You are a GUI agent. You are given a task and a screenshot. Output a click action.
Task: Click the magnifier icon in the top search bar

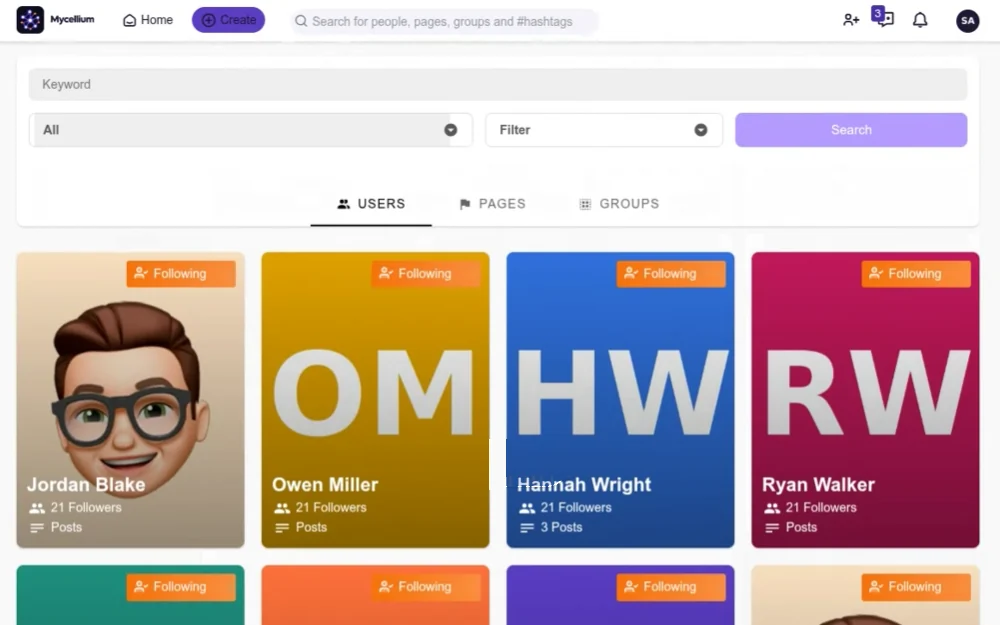click(x=301, y=22)
